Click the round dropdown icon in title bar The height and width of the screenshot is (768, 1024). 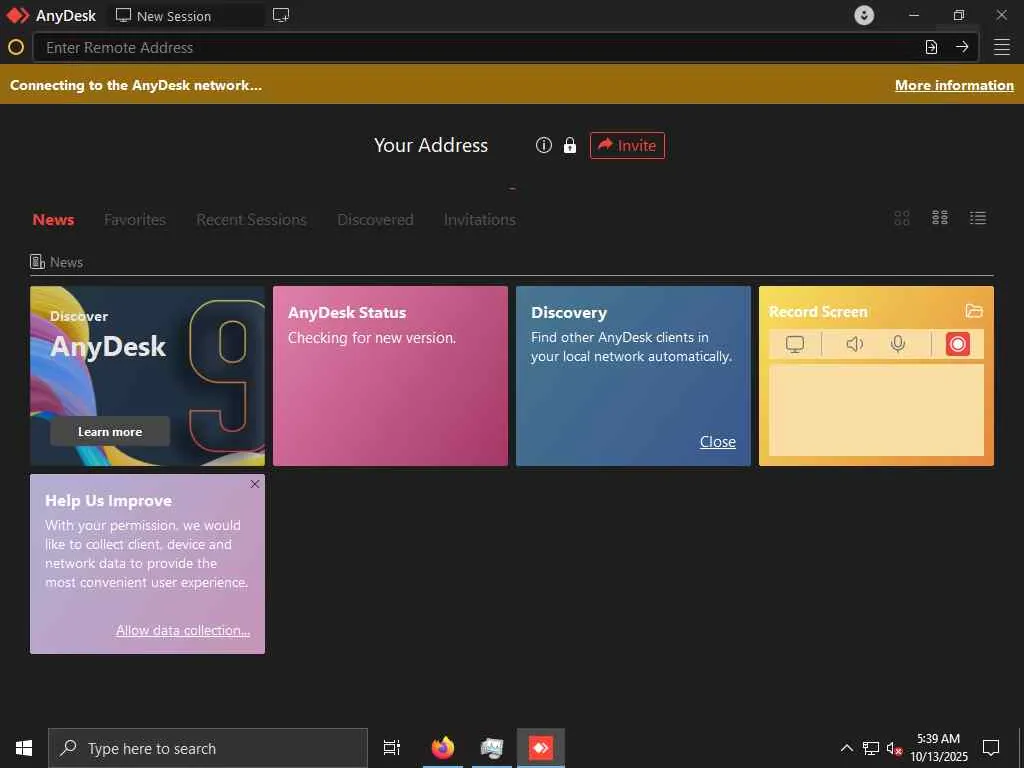pyautogui.click(x=864, y=15)
